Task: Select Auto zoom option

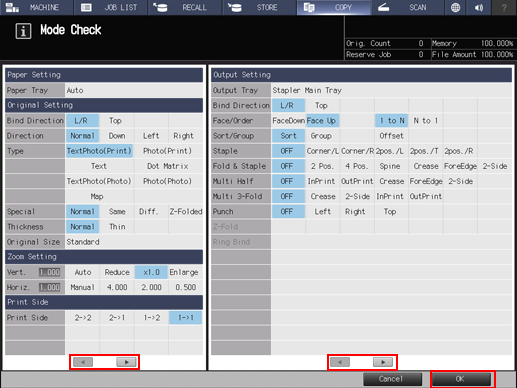Action: (83, 272)
